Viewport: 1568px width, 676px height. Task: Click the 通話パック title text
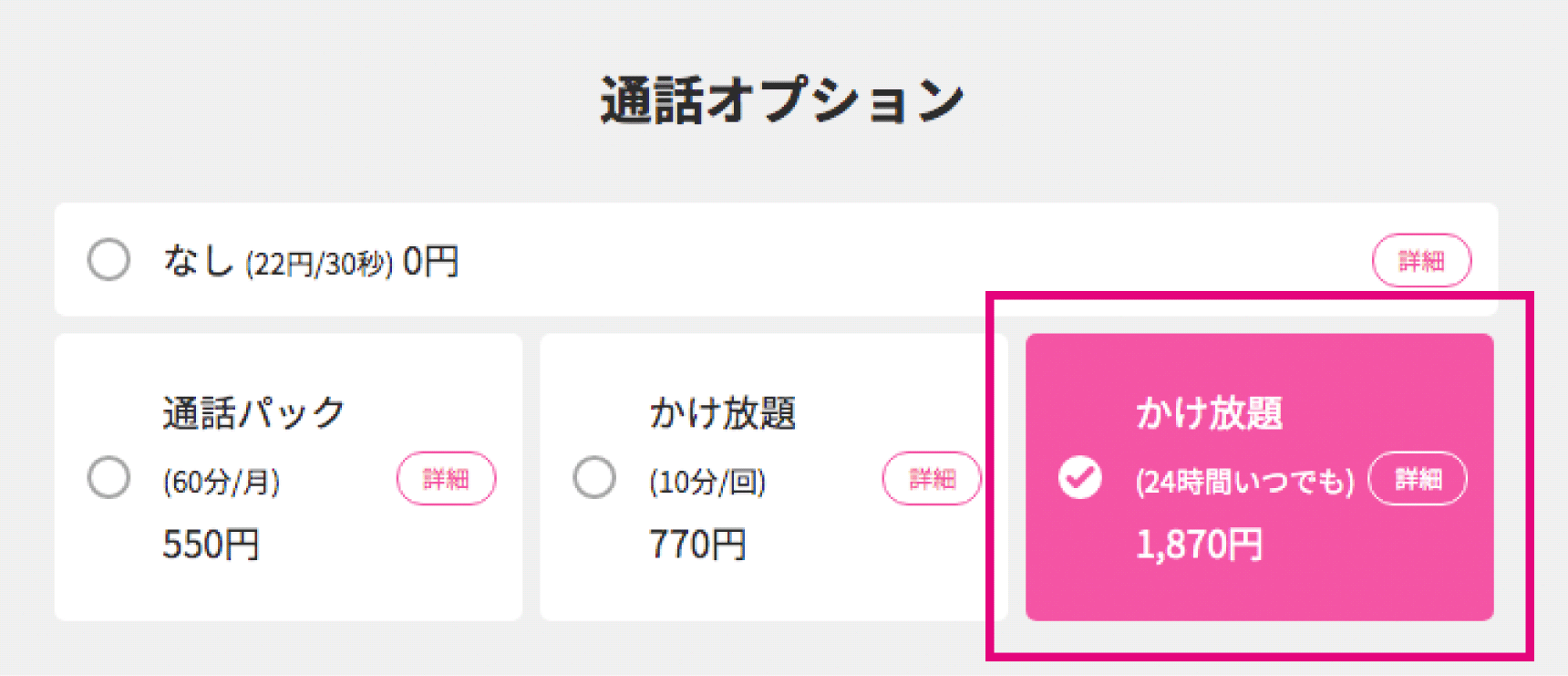click(254, 412)
